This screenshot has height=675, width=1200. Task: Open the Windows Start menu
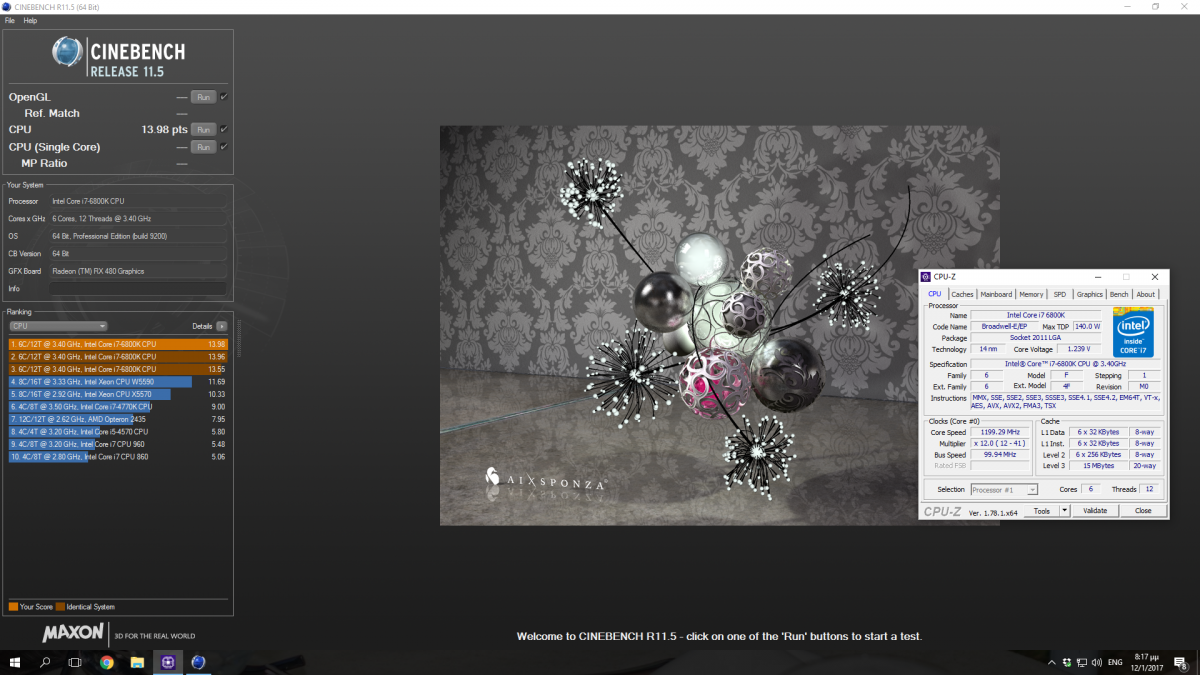pyautogui.click(x=16, y=662)
